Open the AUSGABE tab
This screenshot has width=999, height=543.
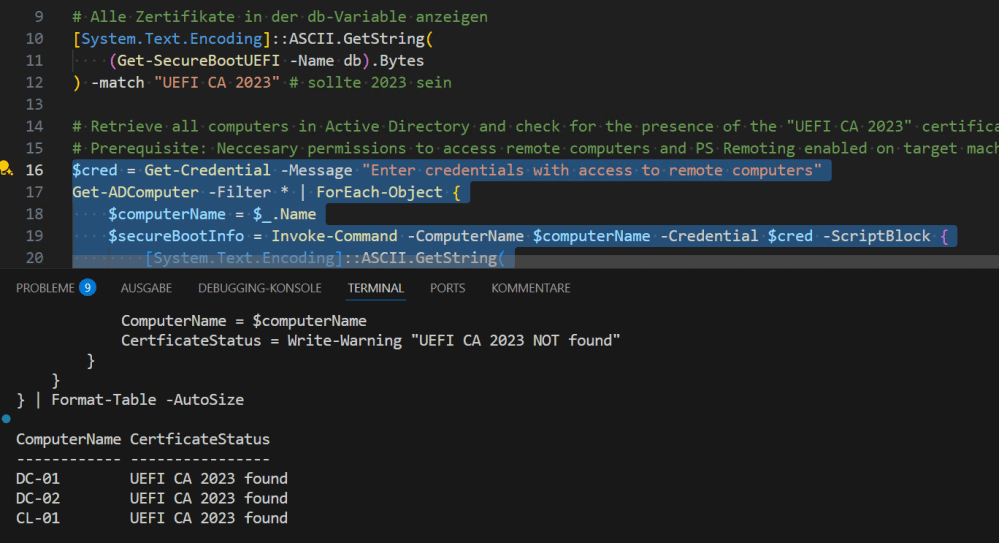pos(146,288)
